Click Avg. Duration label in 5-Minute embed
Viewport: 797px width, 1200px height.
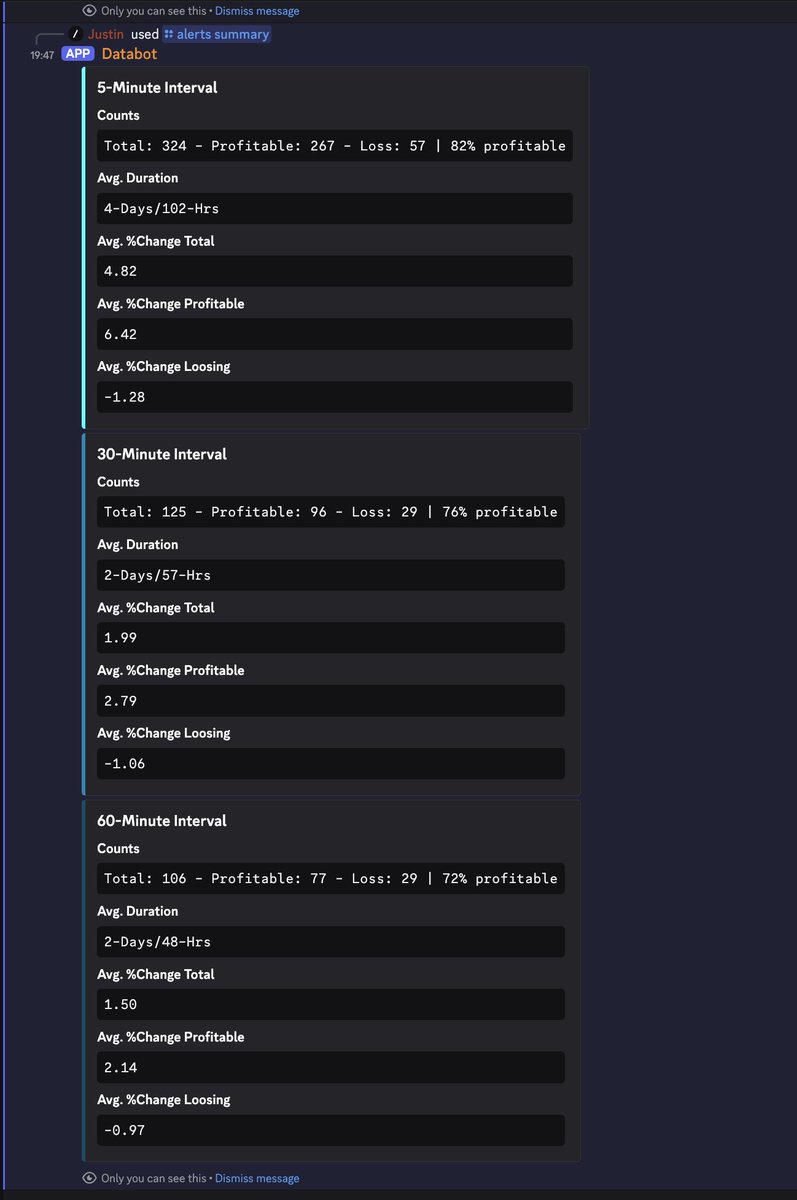pos(138,178)
